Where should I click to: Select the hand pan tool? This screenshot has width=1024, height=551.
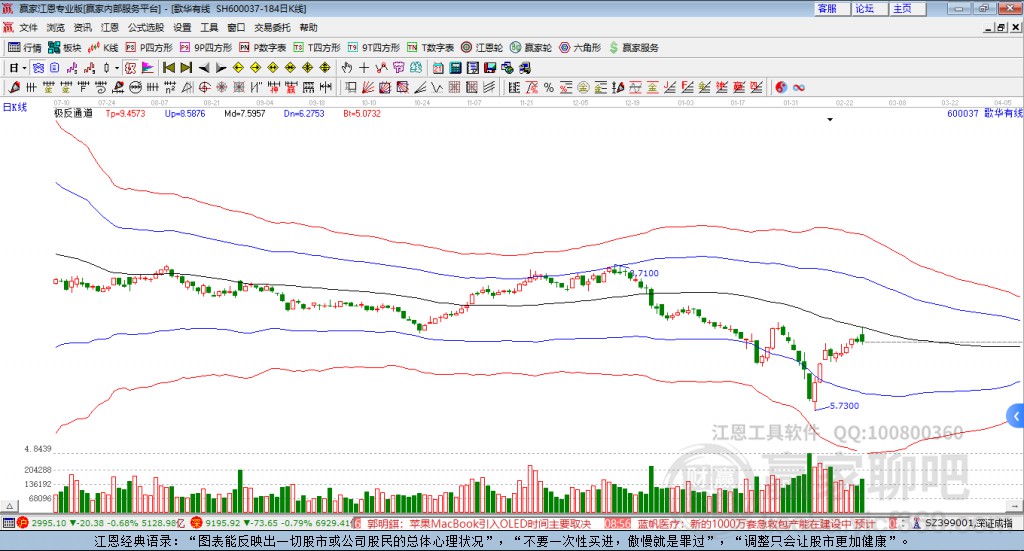tap(347, 68)
